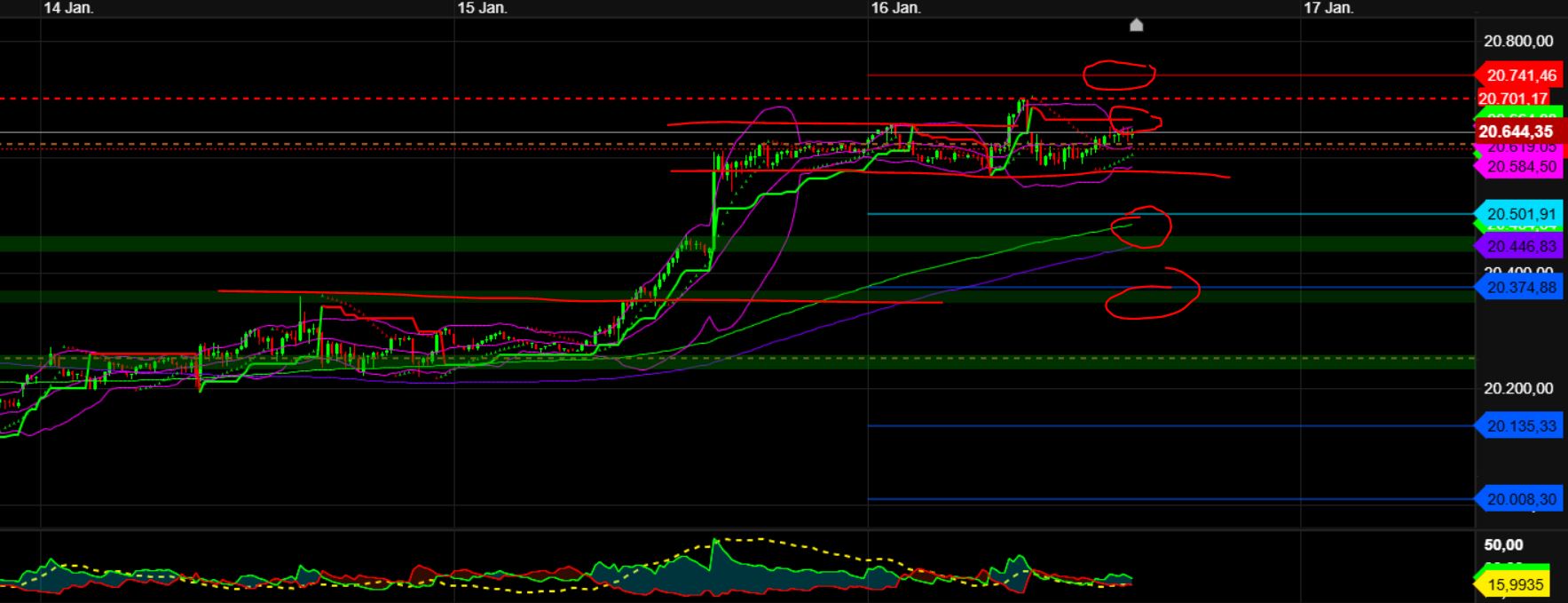
Task: Click the cyan 20.501,91 price tag
Action: 1520,214
